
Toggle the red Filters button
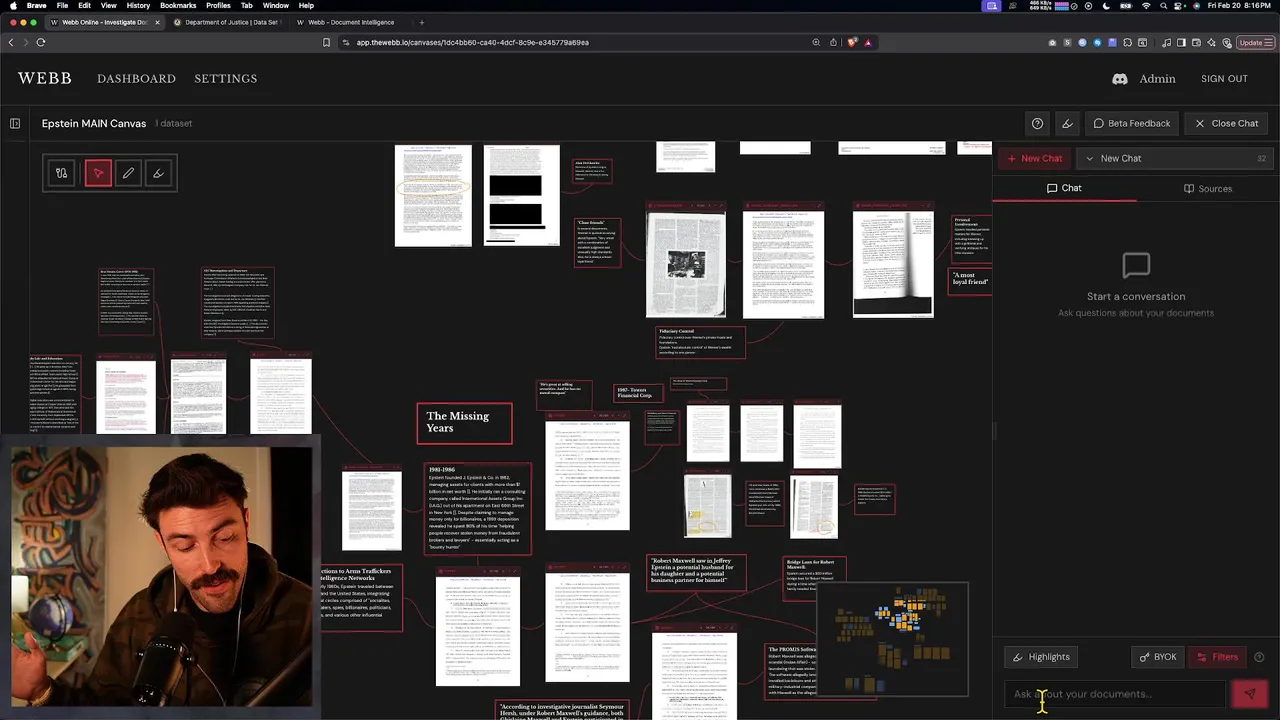point(1218,657)
